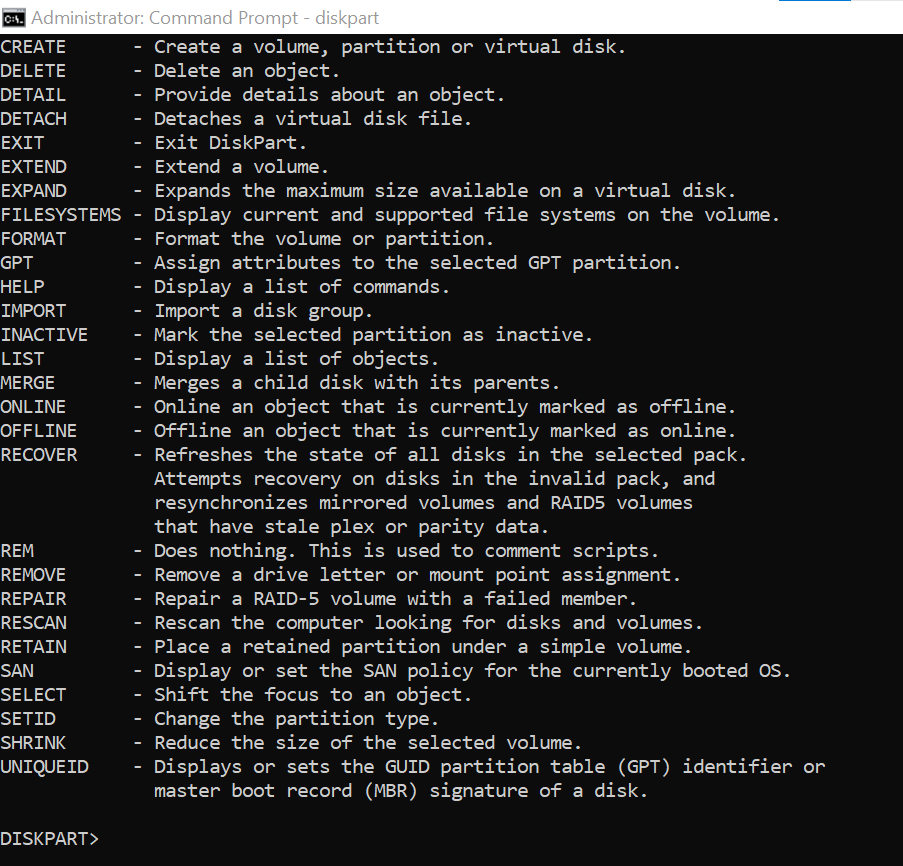Screen dimensions: 903x866
Task: Place cursor at the DISKPART> prompt
Action: 50,838
